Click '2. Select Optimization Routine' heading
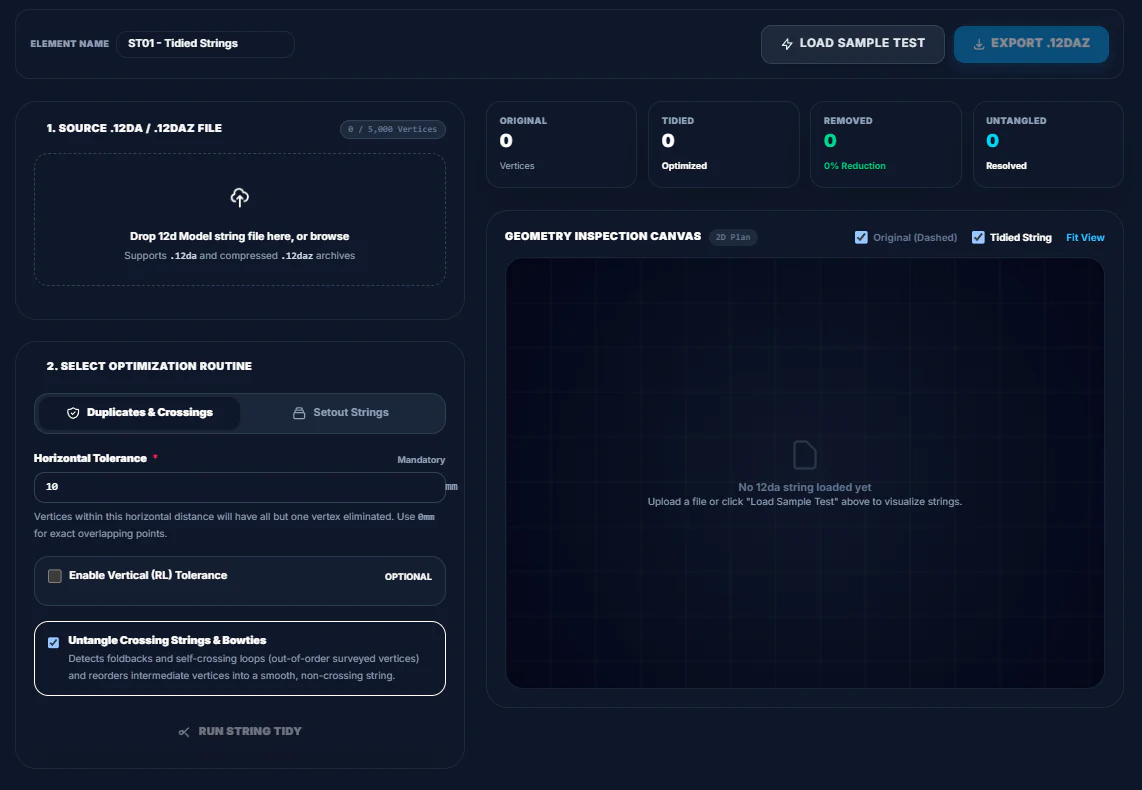 pos(149,366)
